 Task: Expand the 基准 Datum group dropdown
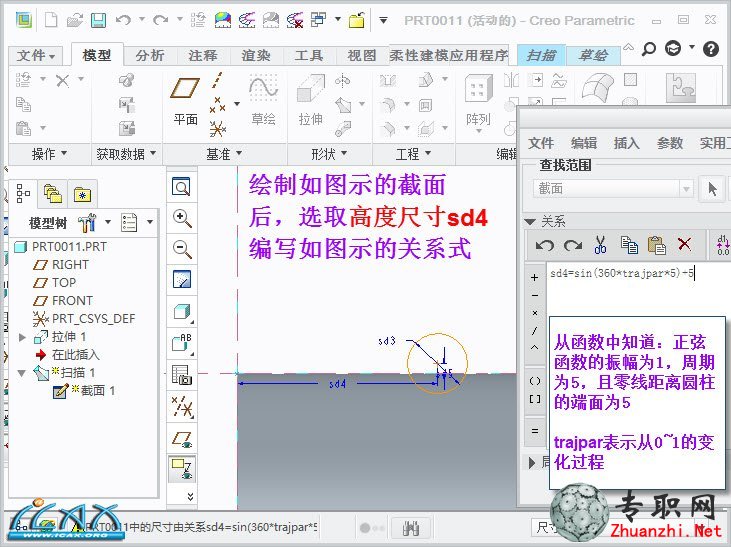(x=224, y=153)
